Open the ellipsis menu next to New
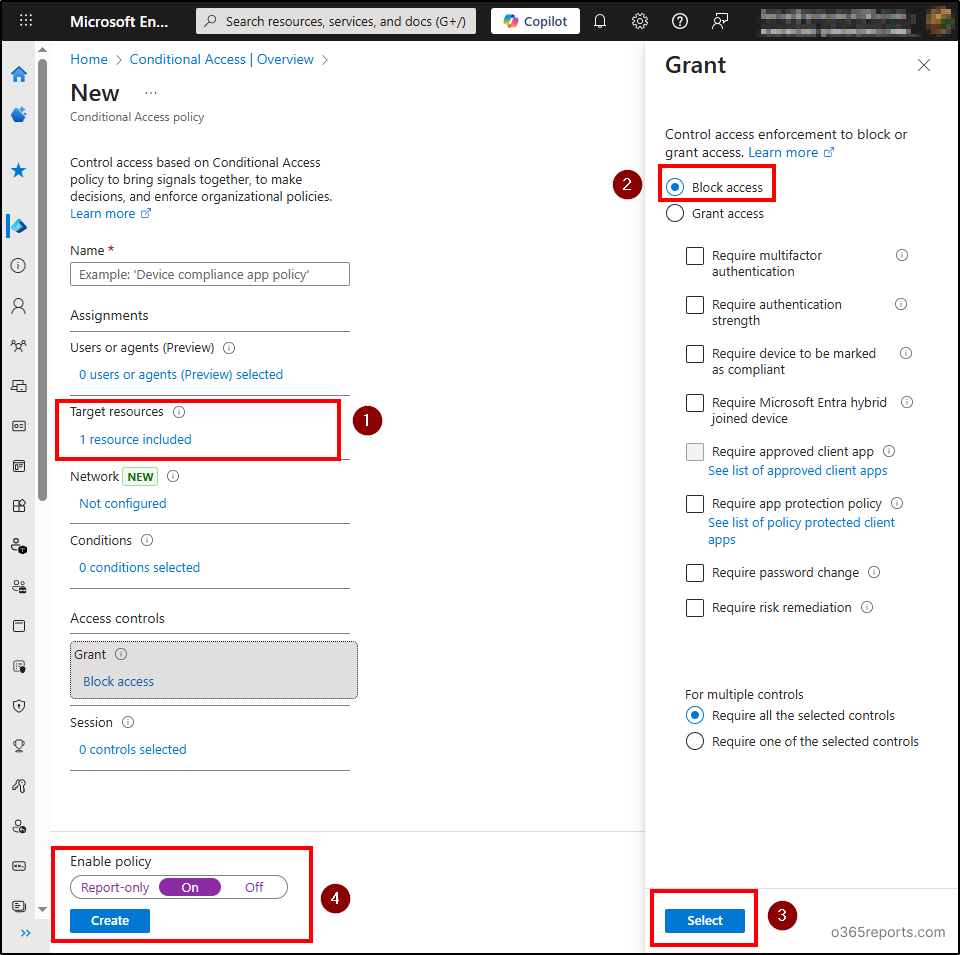Viewport: 960px width, 955px height. [150, 91]
